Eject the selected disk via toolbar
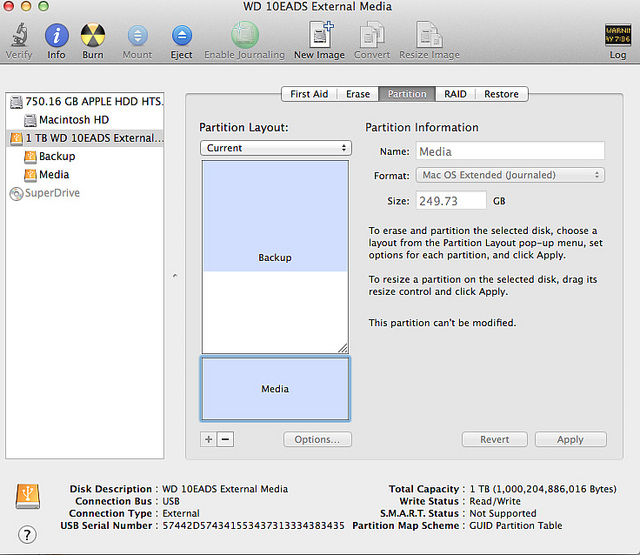The width and height of the screenshot is (640, 555). 182,36
